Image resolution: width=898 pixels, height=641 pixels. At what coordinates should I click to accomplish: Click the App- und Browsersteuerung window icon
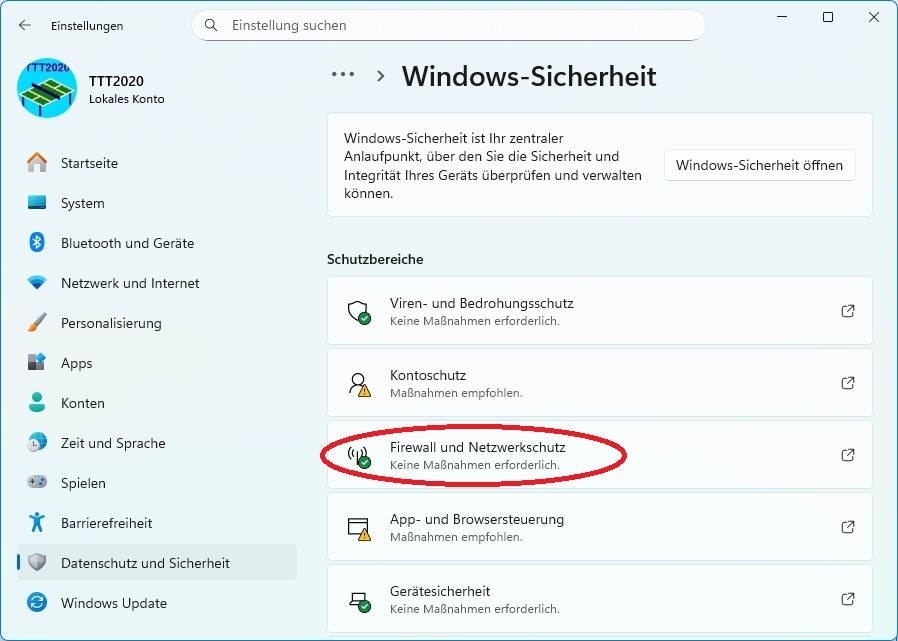tap(359, 529)
